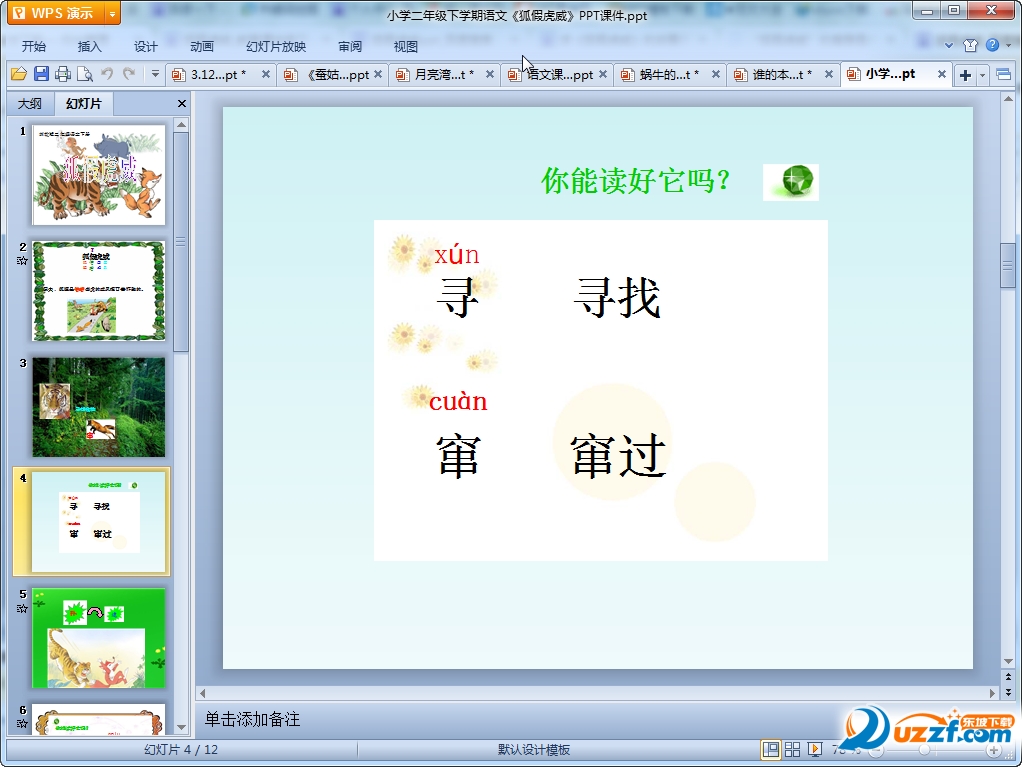
Task: Click the title text 你能读好它吗？
Action: pyautogui.click(x=637, y=181)
